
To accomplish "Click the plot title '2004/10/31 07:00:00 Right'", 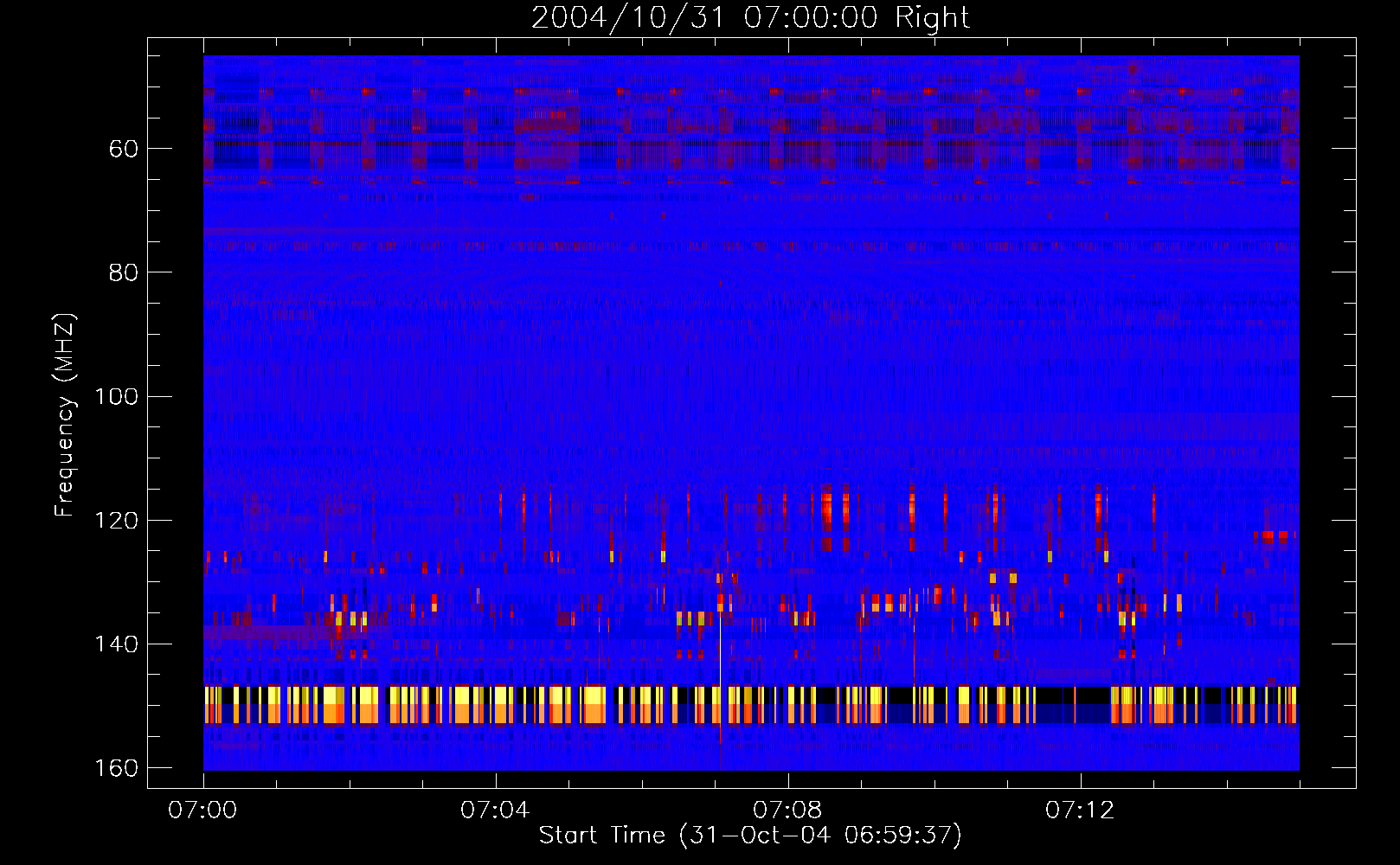I will [750, 17].
